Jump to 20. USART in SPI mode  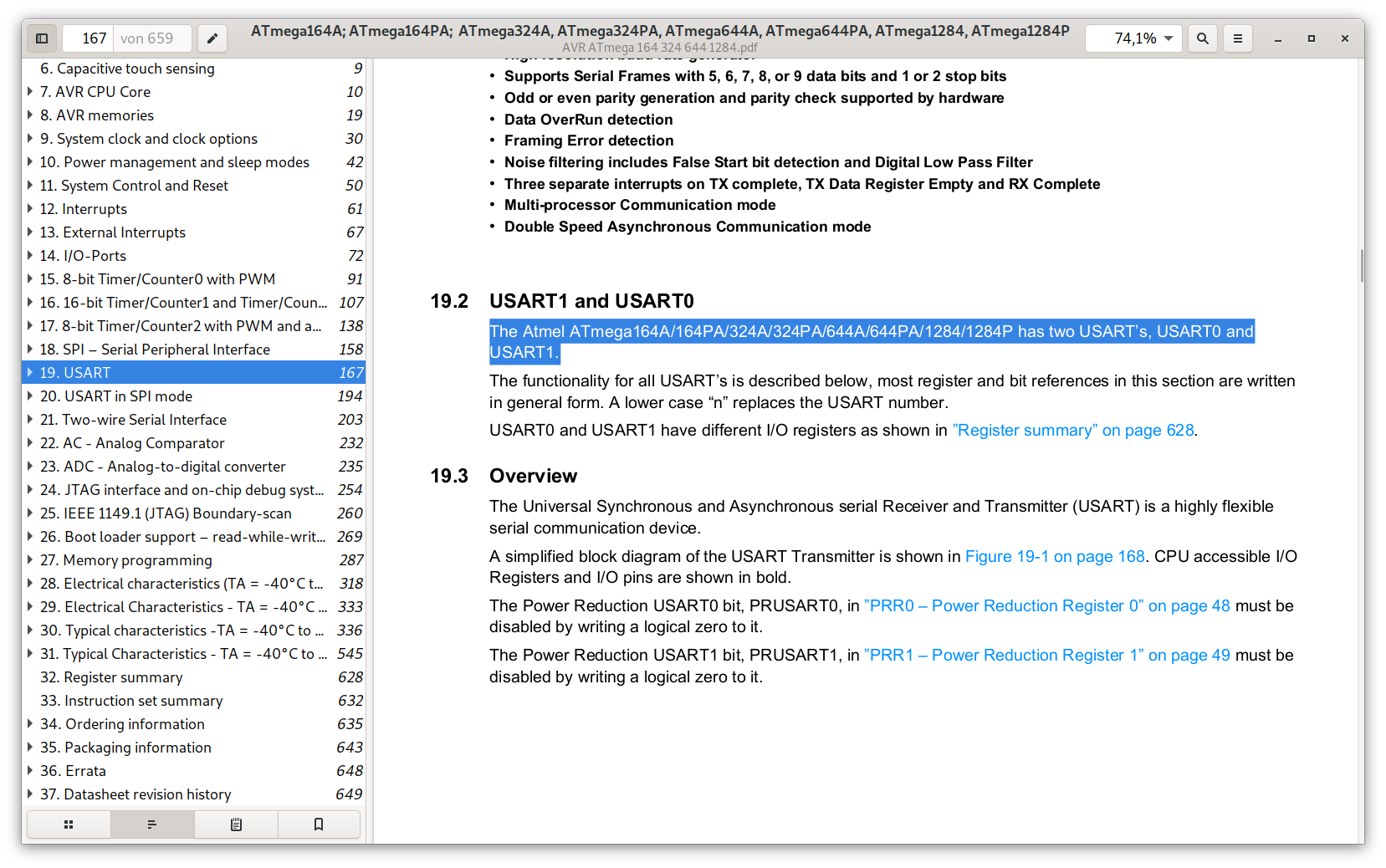pyautogui.click(x=194, y=396)
